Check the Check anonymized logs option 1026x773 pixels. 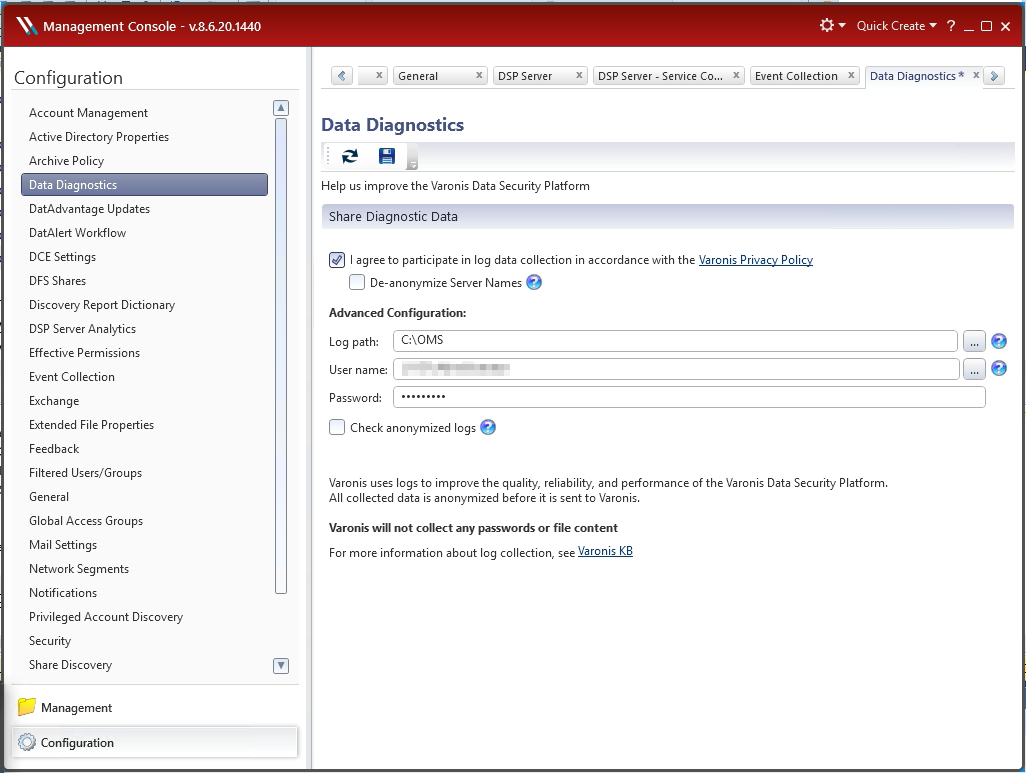[337, 426]
